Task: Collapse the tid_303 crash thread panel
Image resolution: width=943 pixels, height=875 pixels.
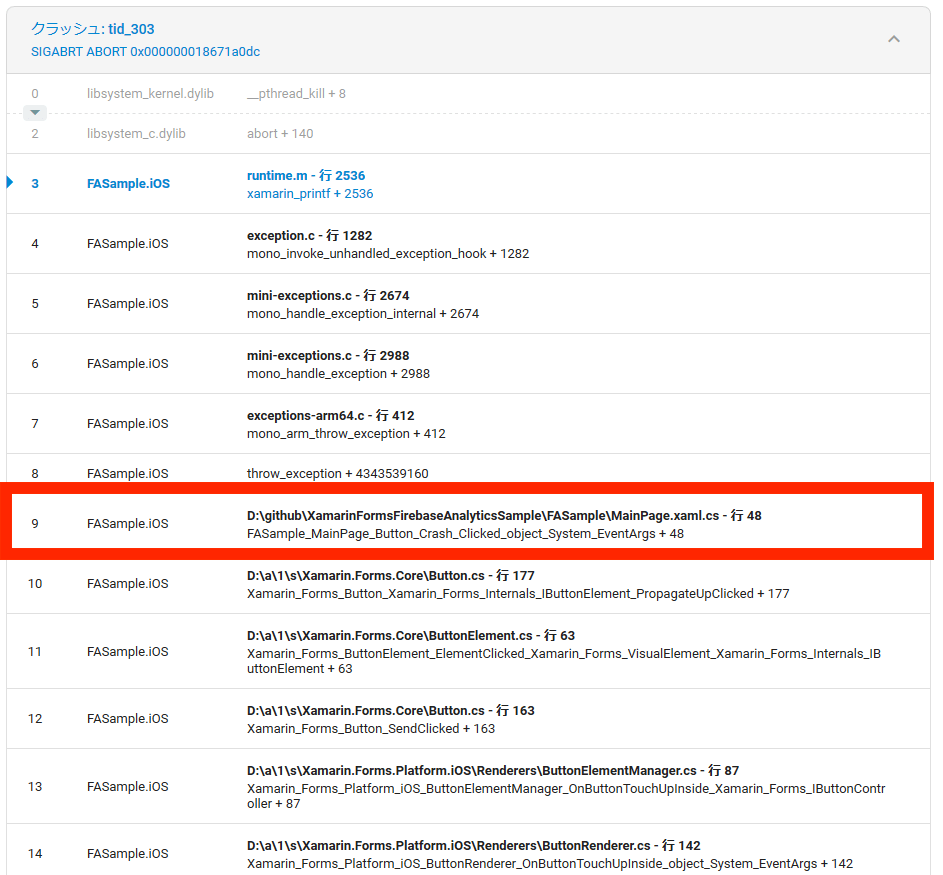Action: pyautogui.click(x=893, y=39)
